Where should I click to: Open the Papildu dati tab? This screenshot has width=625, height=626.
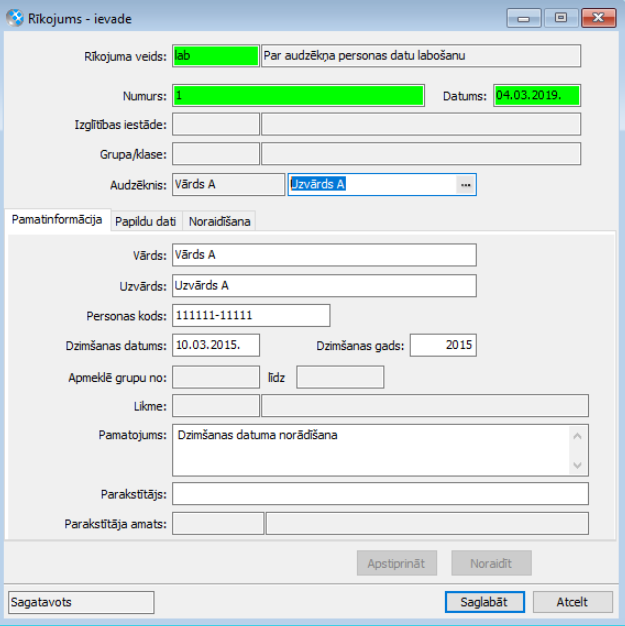146,221
